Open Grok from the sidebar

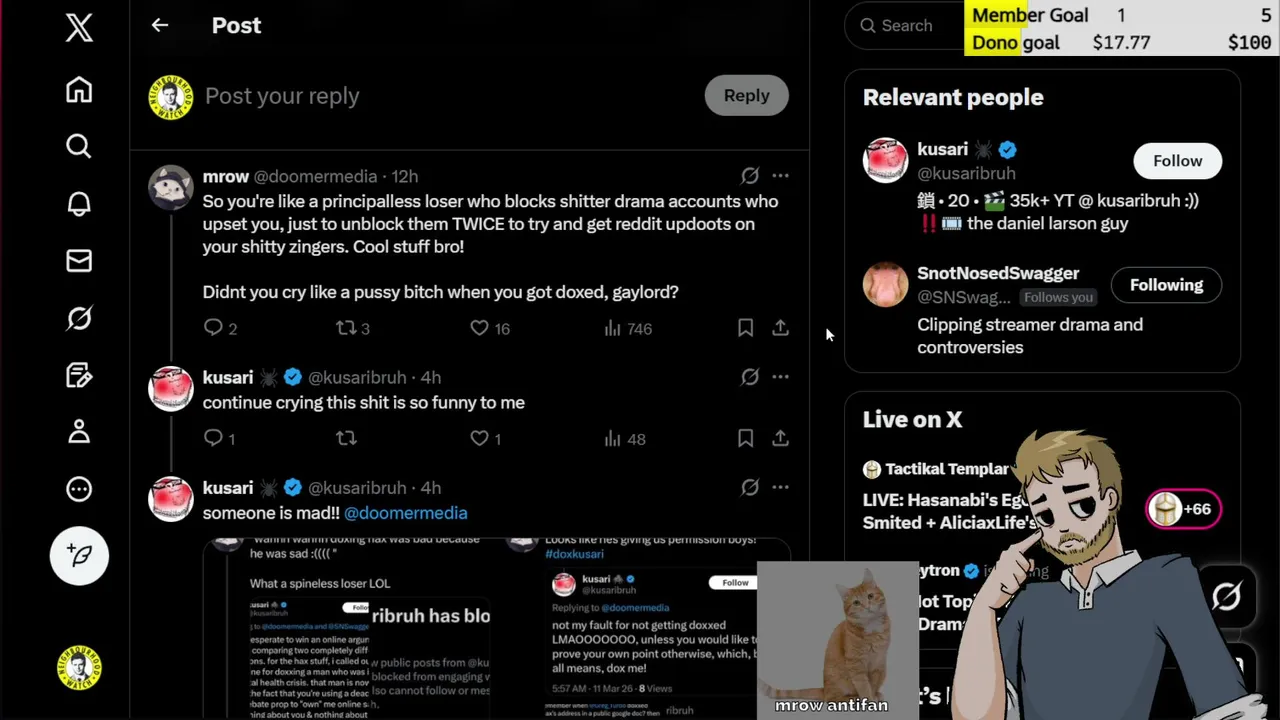click(79, 318)
